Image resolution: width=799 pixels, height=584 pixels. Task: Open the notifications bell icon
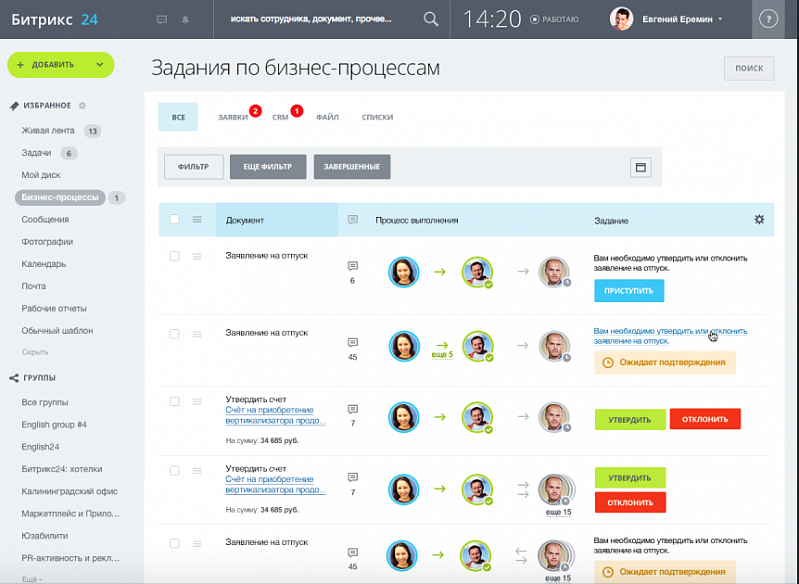click(x=185, y=19)
